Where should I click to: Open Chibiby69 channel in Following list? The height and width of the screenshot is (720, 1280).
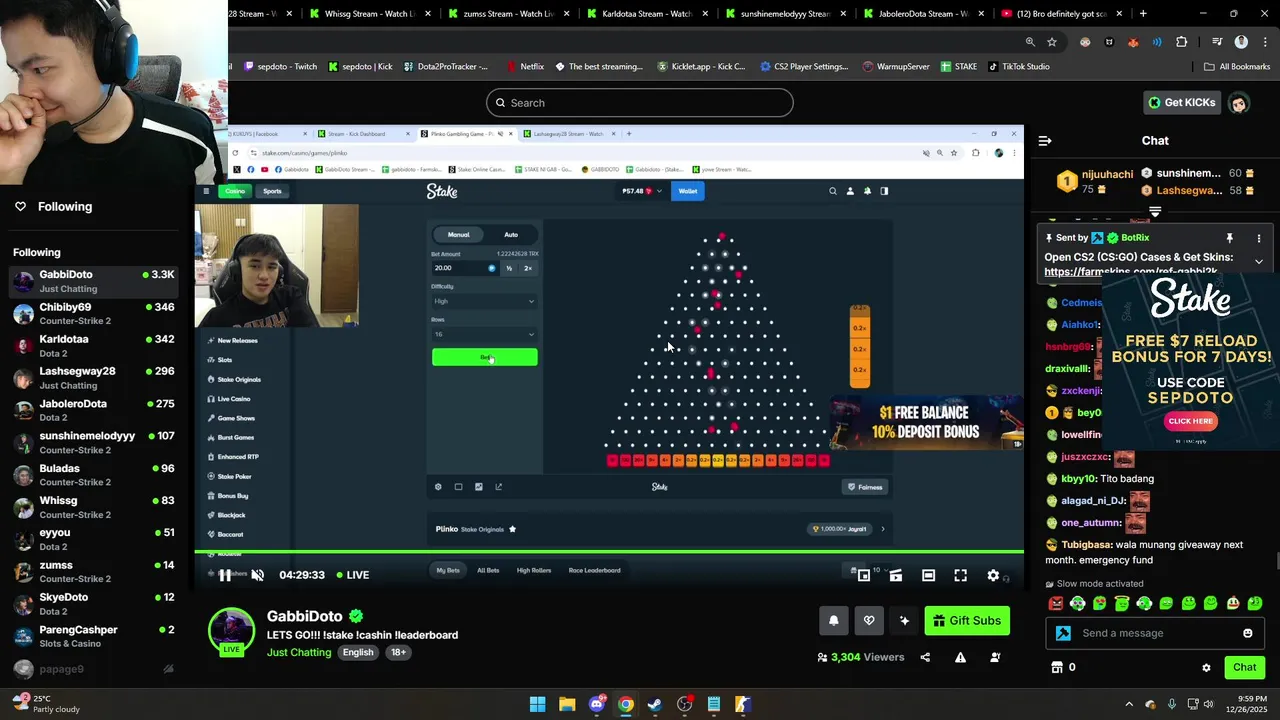95,313
